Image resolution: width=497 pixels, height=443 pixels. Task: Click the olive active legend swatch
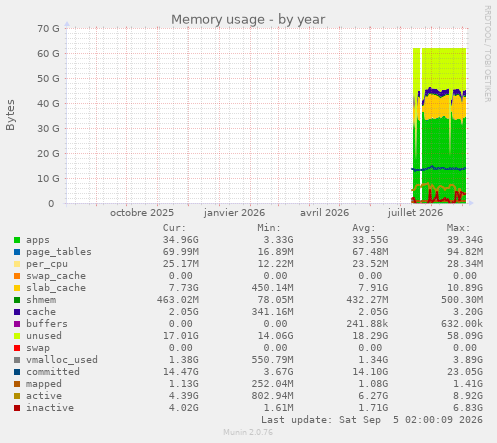coord(17,396)
